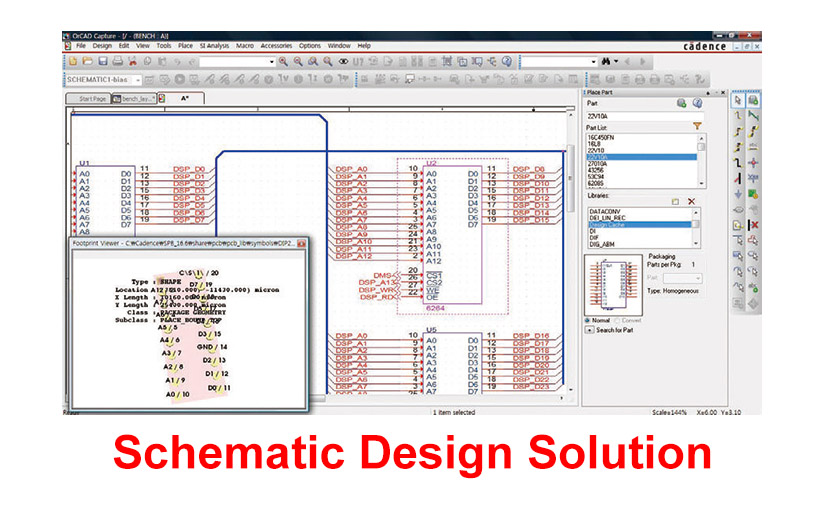Click the snap-to-grid toolbar icon

coord(447,62)
